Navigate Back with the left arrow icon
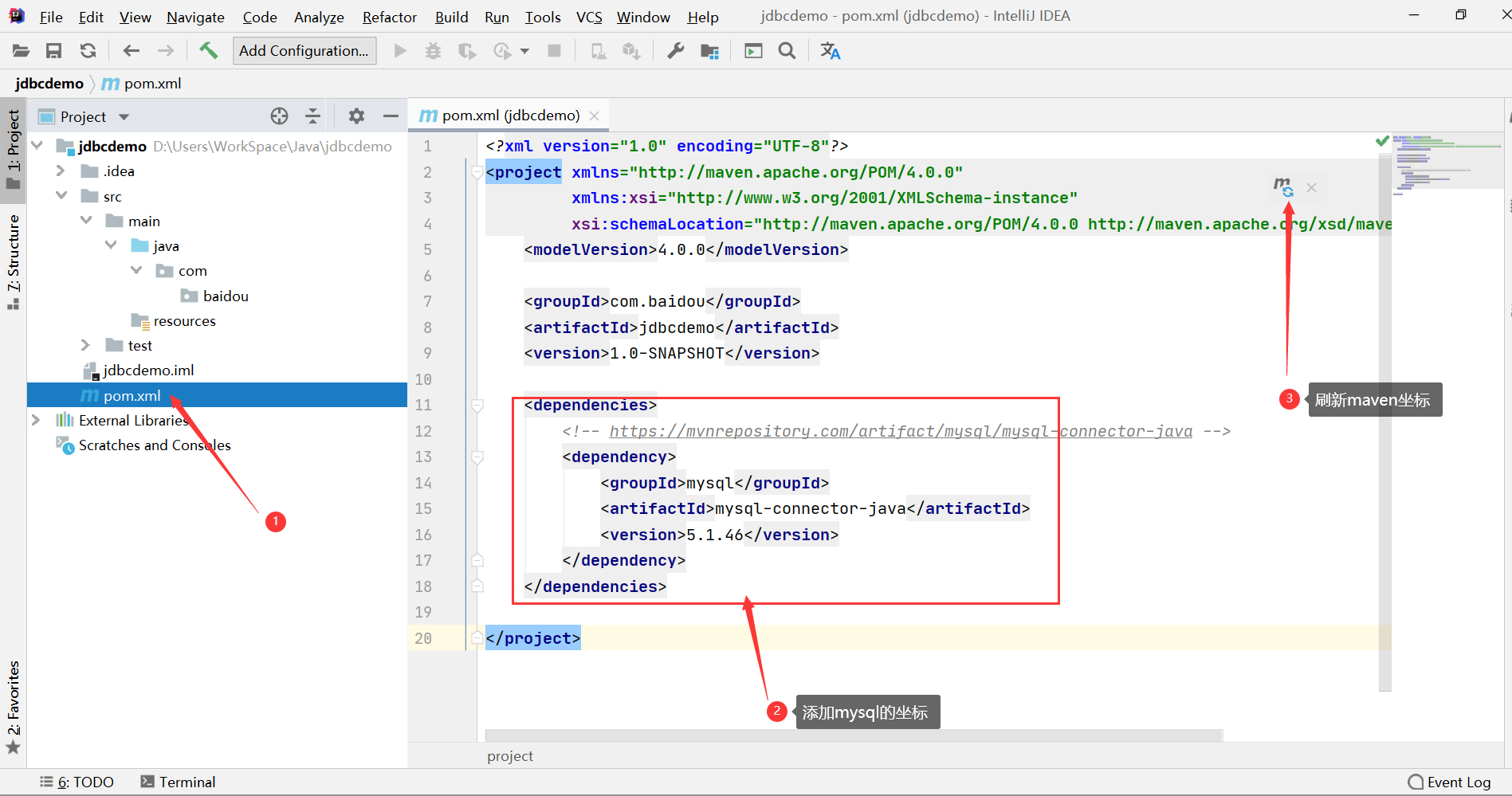The height and width of the screenshot is (796, 1512). [x=132, y=51]
